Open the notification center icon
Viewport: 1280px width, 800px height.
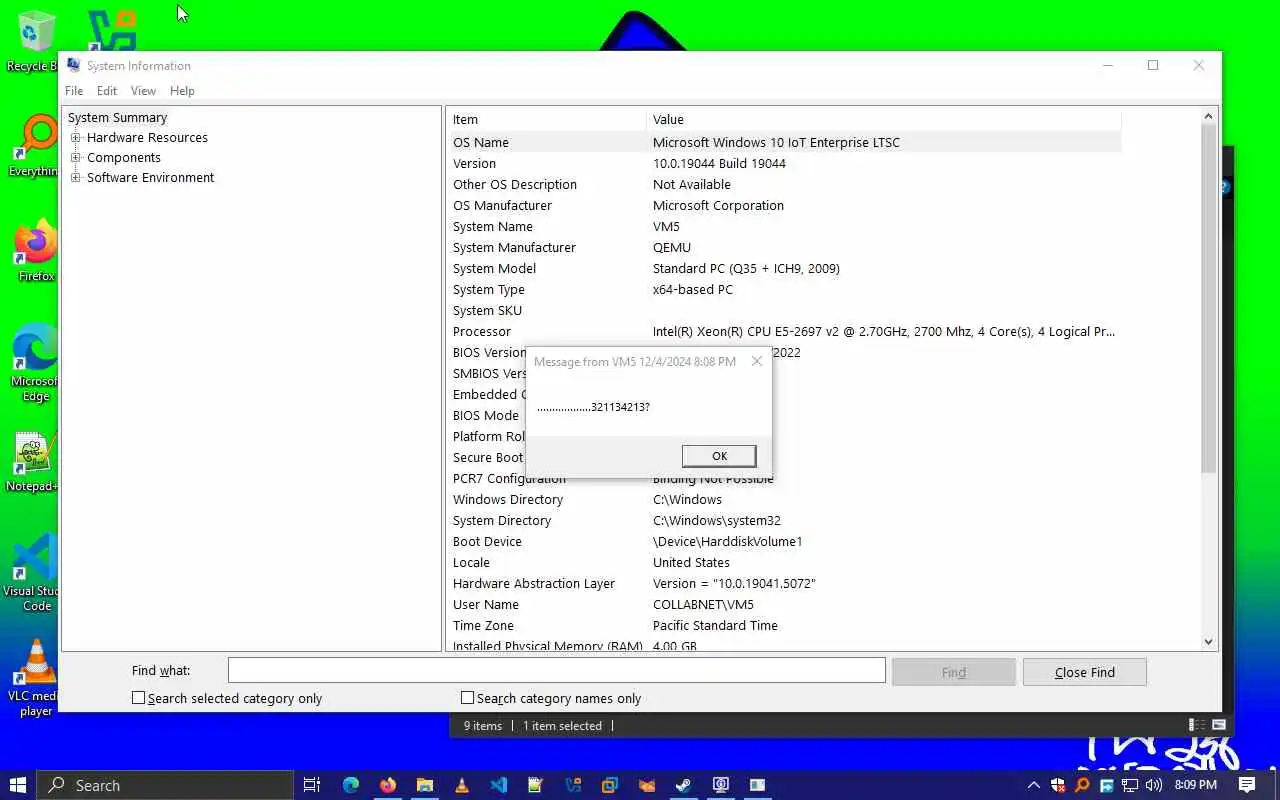[1247, 785]
